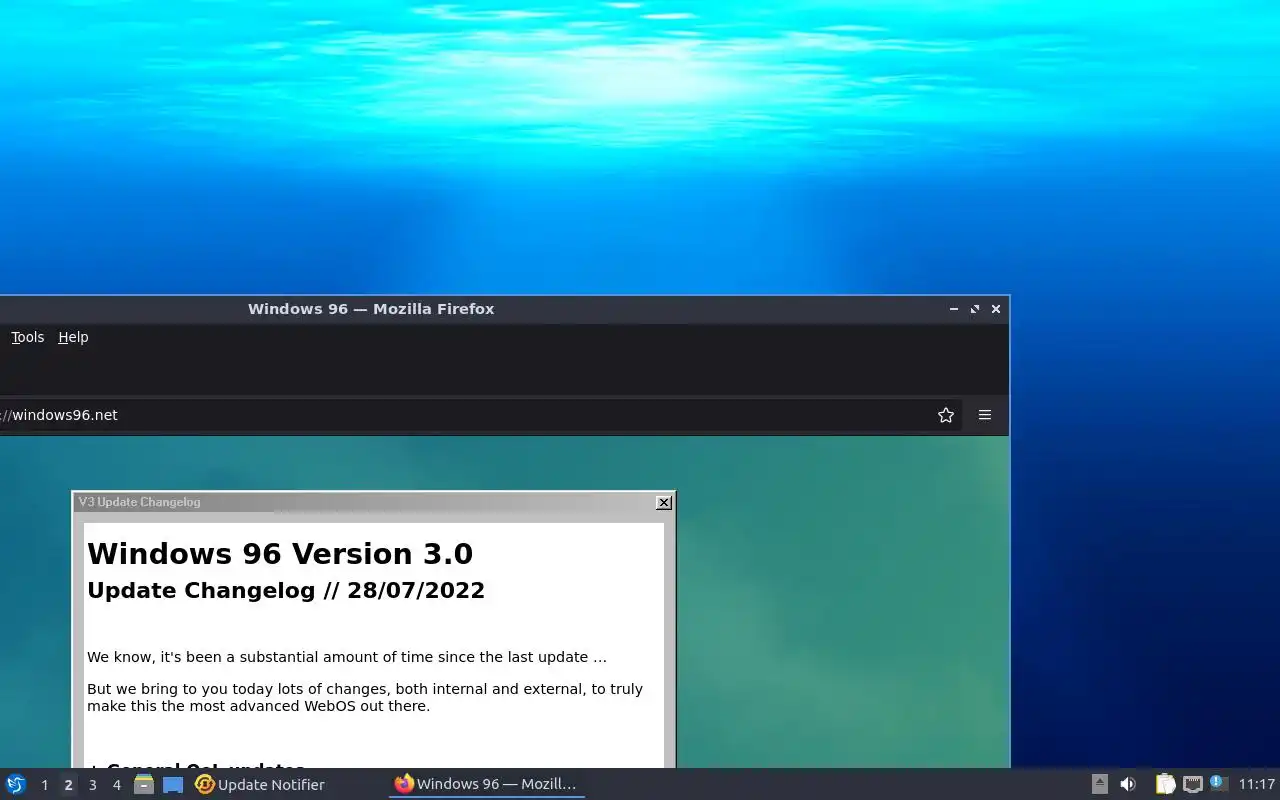1280x800 pixels.
Task: Switch to workspace 4
Action: [x=116, y=785]
